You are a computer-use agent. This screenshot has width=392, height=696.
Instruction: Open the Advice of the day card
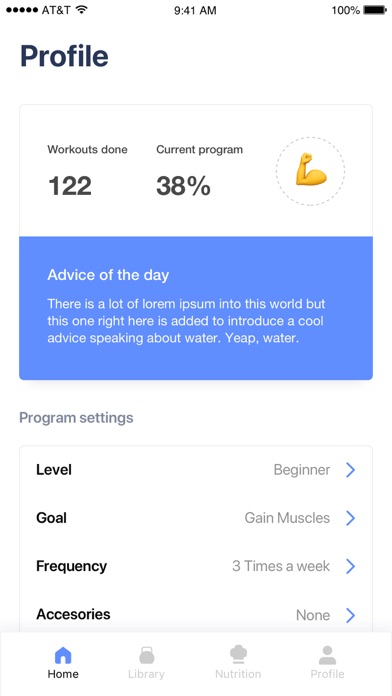(x=196, y=308)
